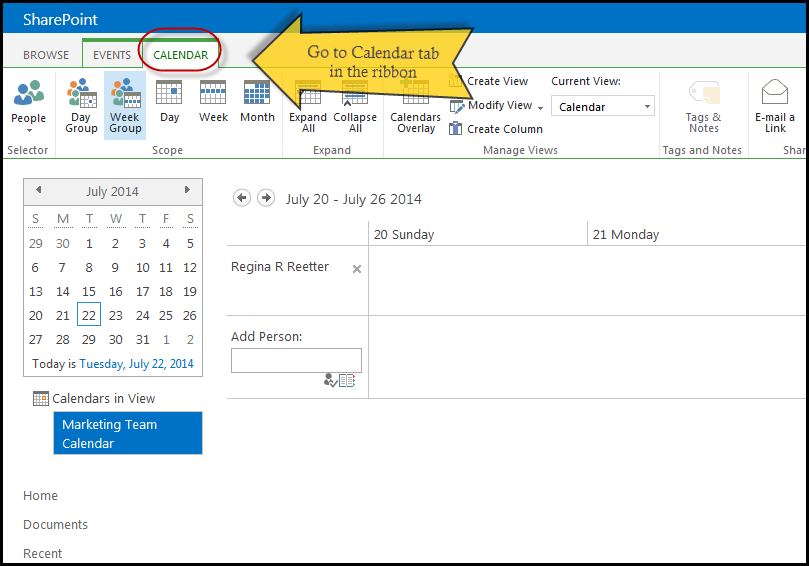Viewport: 809px width, 566px height.
Task: Click today's date link Tuesday, July 22, 2014
Action: [136, 364]
